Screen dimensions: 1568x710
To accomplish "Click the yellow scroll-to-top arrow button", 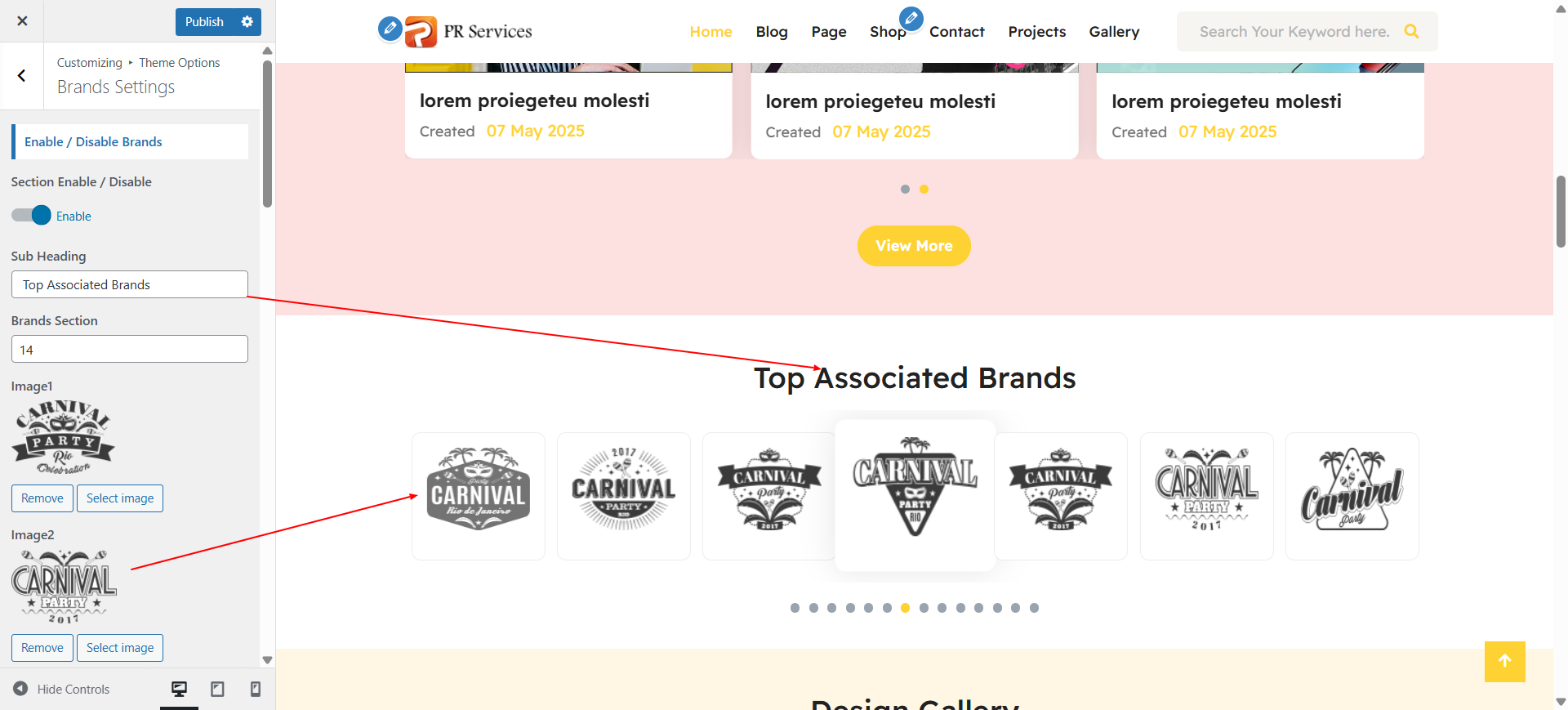I will point(1505,662).
